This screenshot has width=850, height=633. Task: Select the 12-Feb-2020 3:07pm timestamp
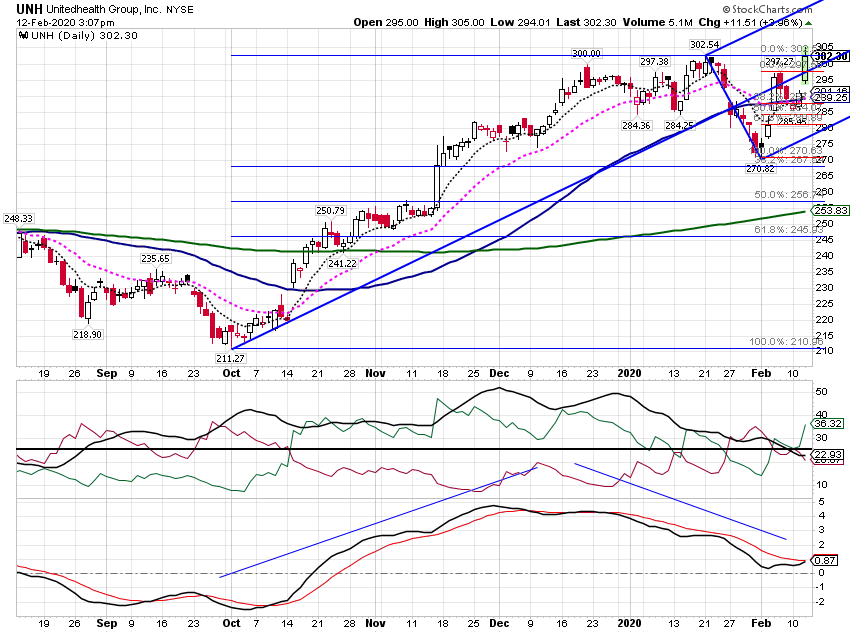tap(65, 23)
